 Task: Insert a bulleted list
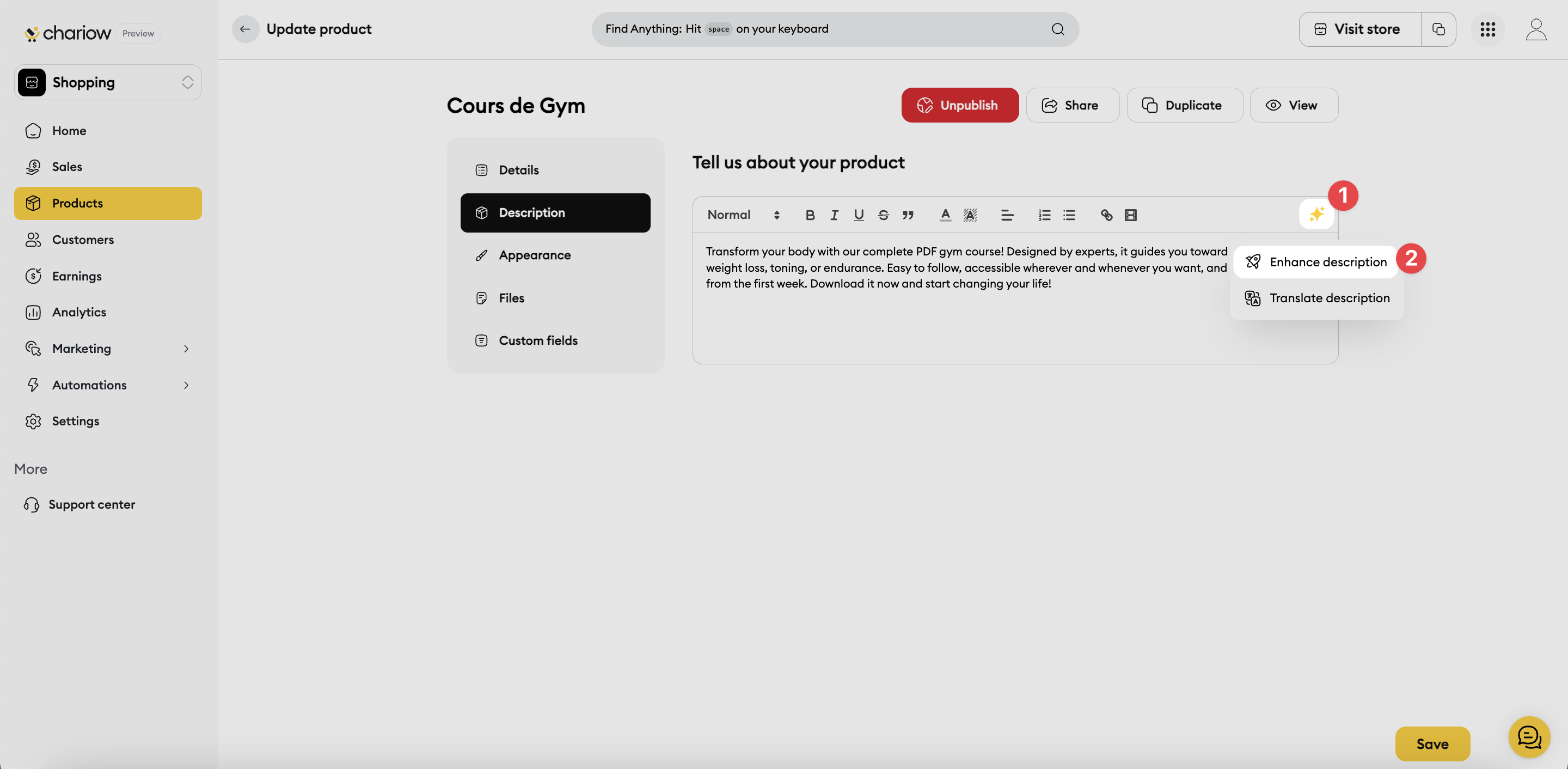pyautogui.click(x=1069, y=215)
